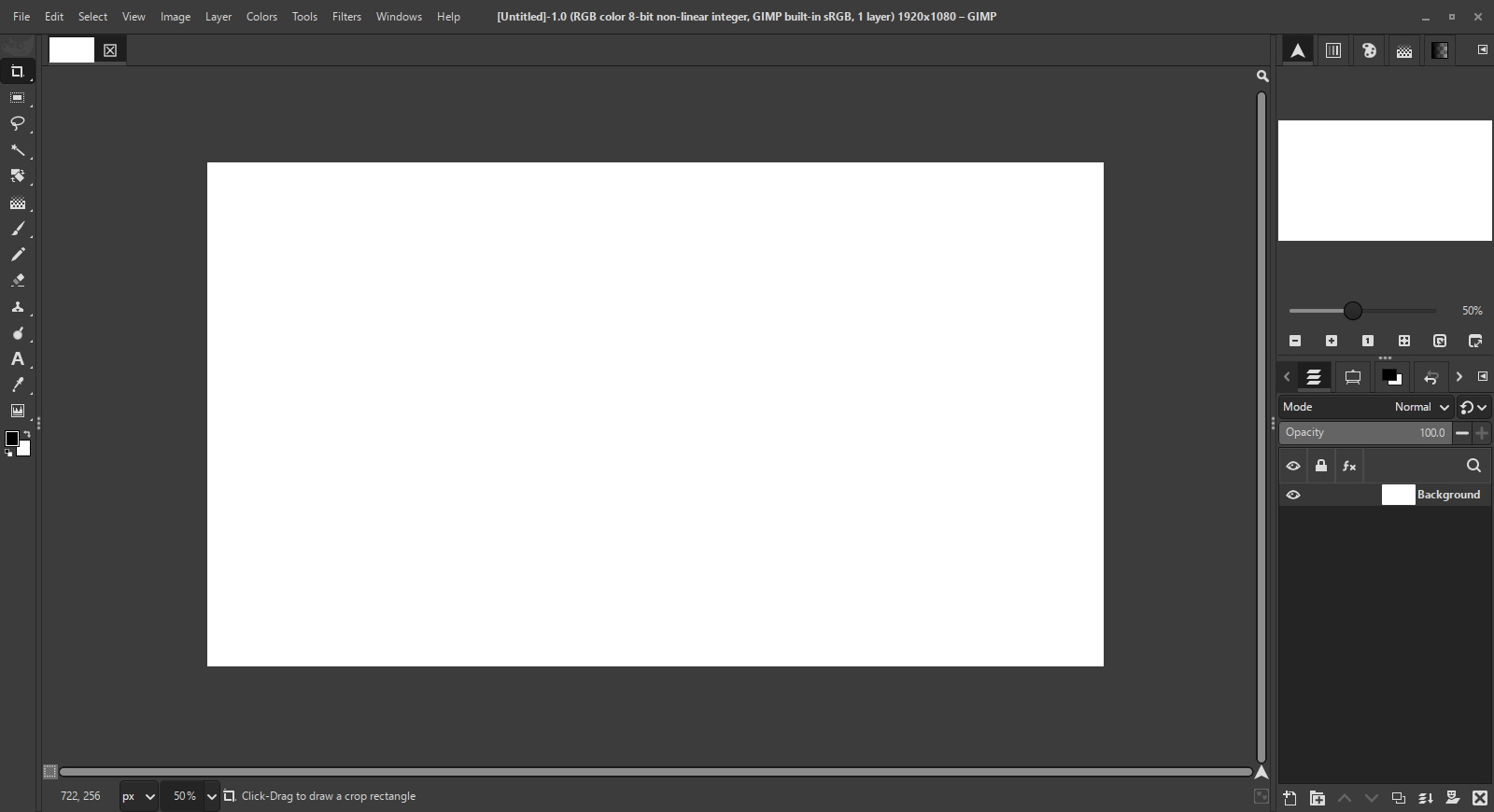Viewport: 1494px width, 812px height.
Task: Open the Edit menu
Action: 54,17
